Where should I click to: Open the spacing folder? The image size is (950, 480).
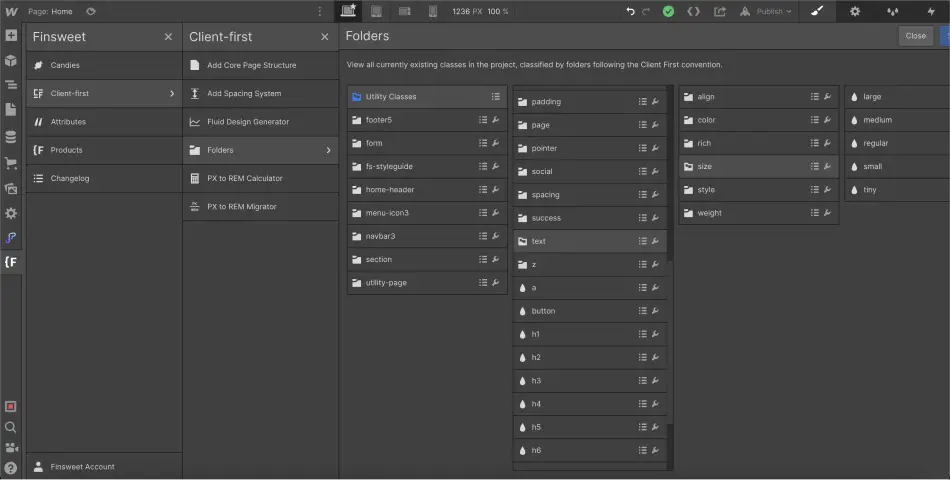[x=590, y=195]
